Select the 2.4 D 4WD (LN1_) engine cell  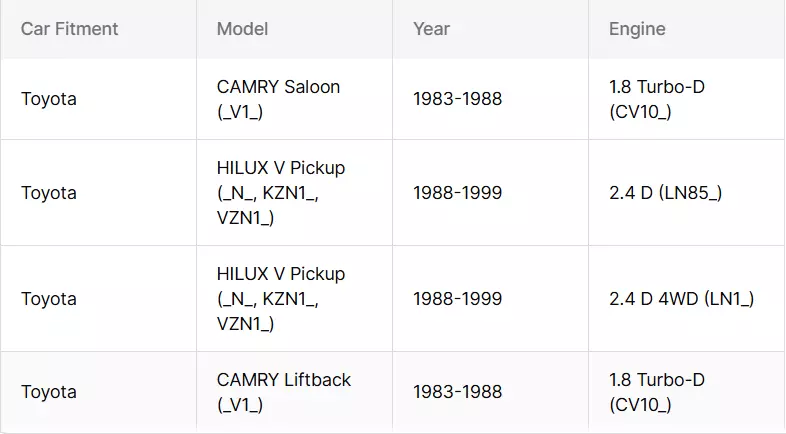(x=681, y=299)
